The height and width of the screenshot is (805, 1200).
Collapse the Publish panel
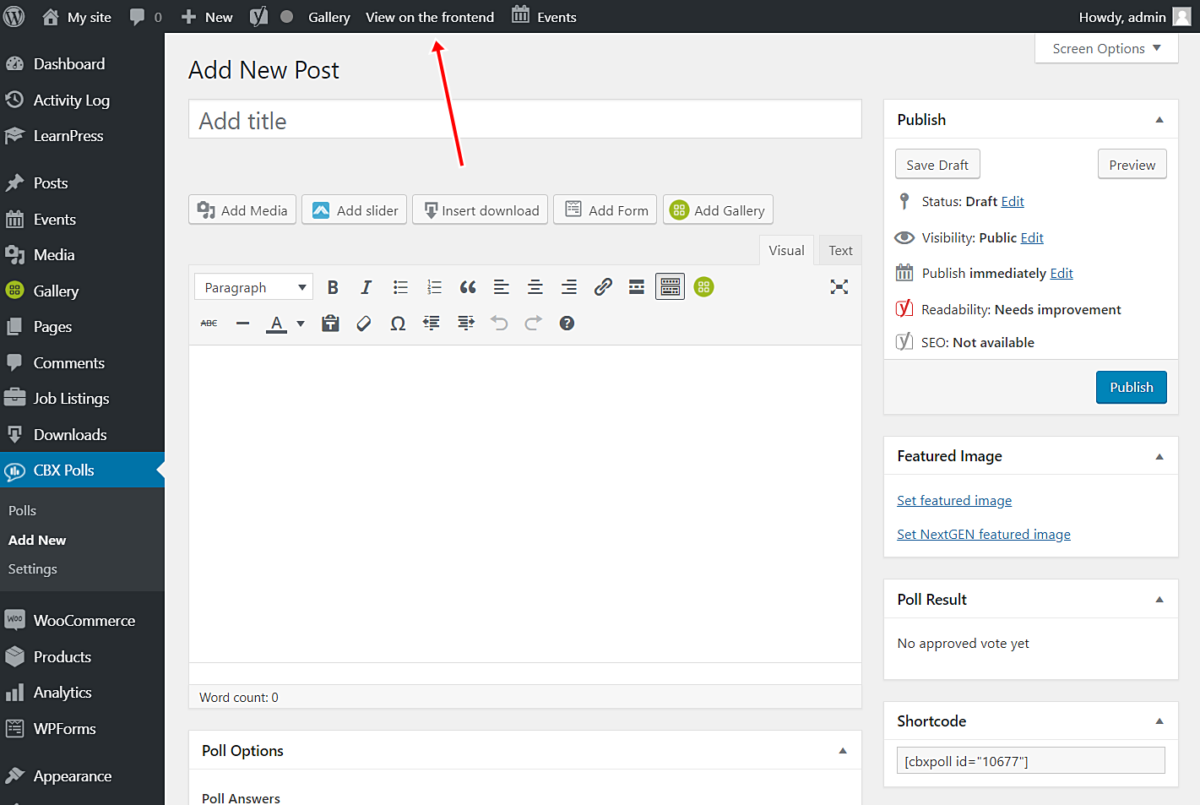click(x=1159, y=119)
